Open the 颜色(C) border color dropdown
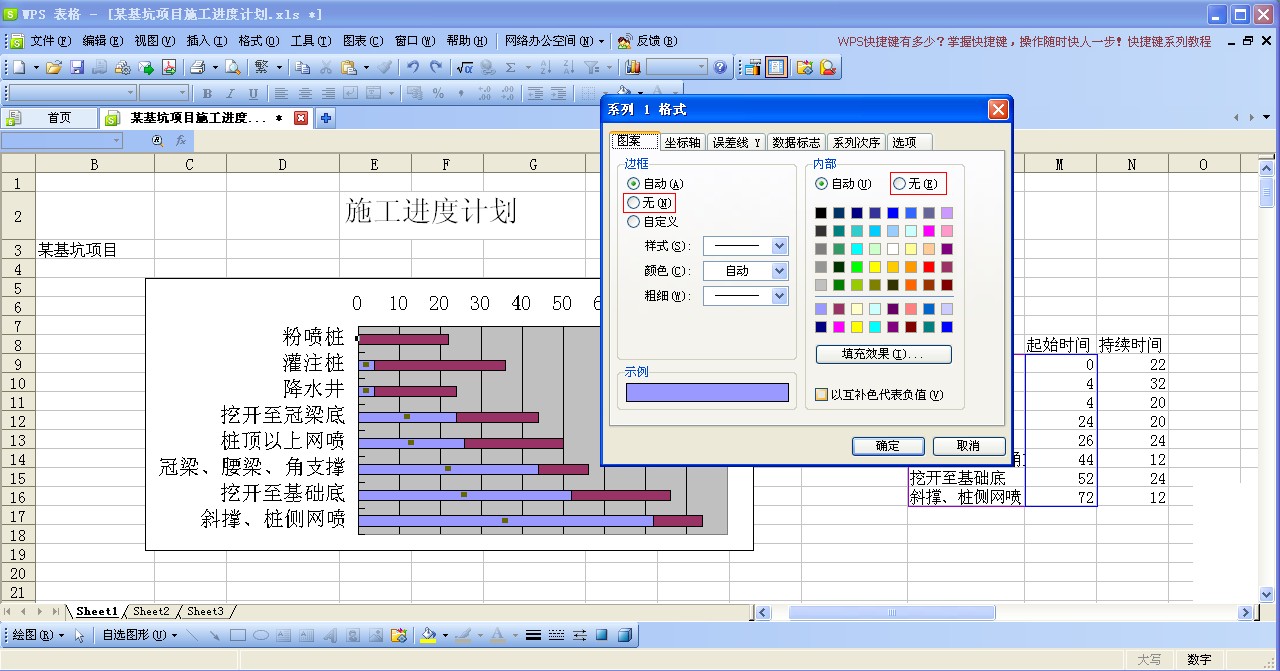 coord(779,271)
